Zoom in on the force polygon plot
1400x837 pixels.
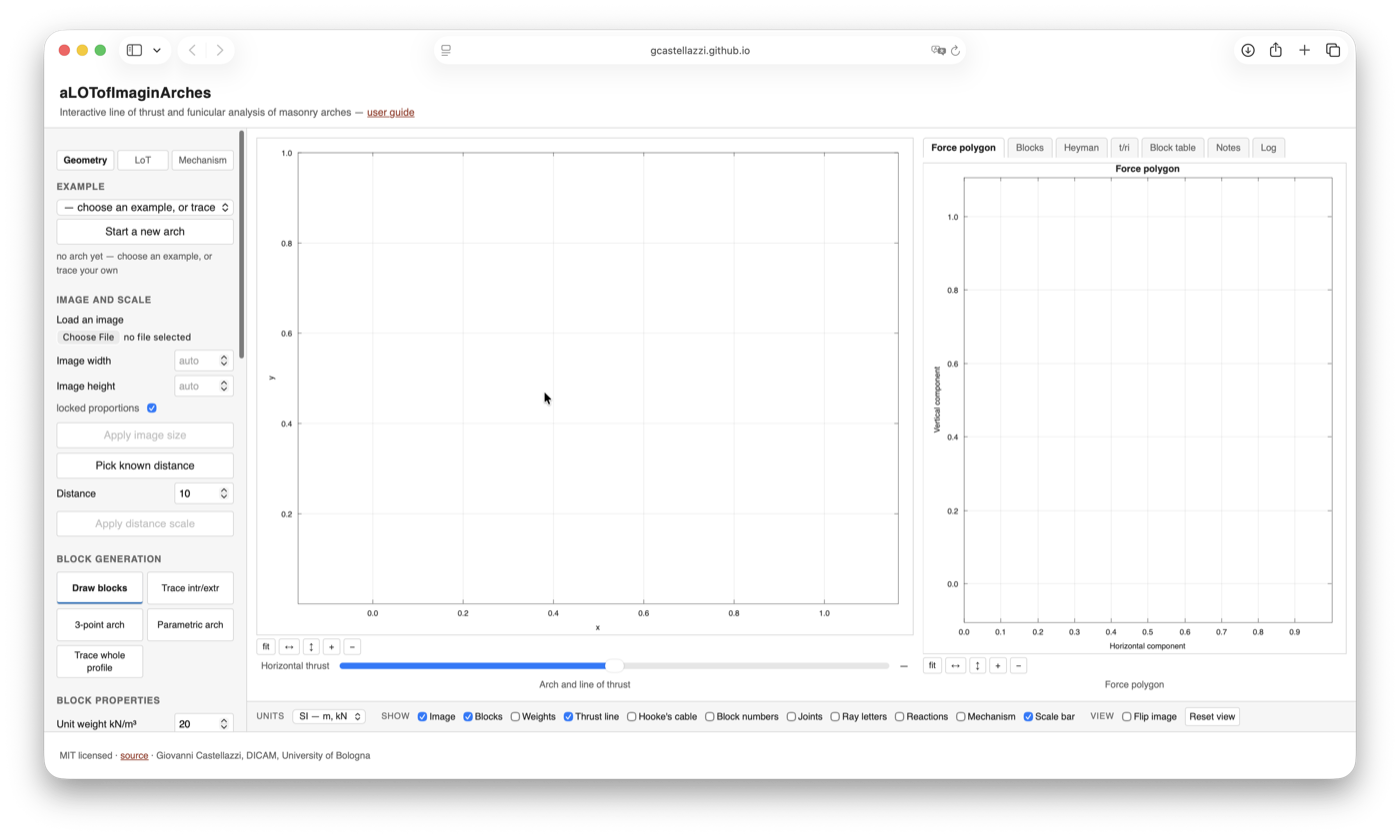tap(998, 665)
